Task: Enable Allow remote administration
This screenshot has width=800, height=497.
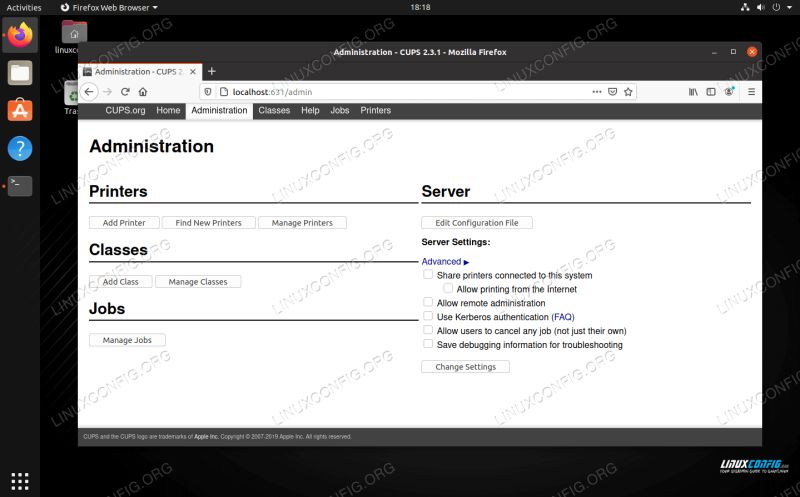Action: 428,302
